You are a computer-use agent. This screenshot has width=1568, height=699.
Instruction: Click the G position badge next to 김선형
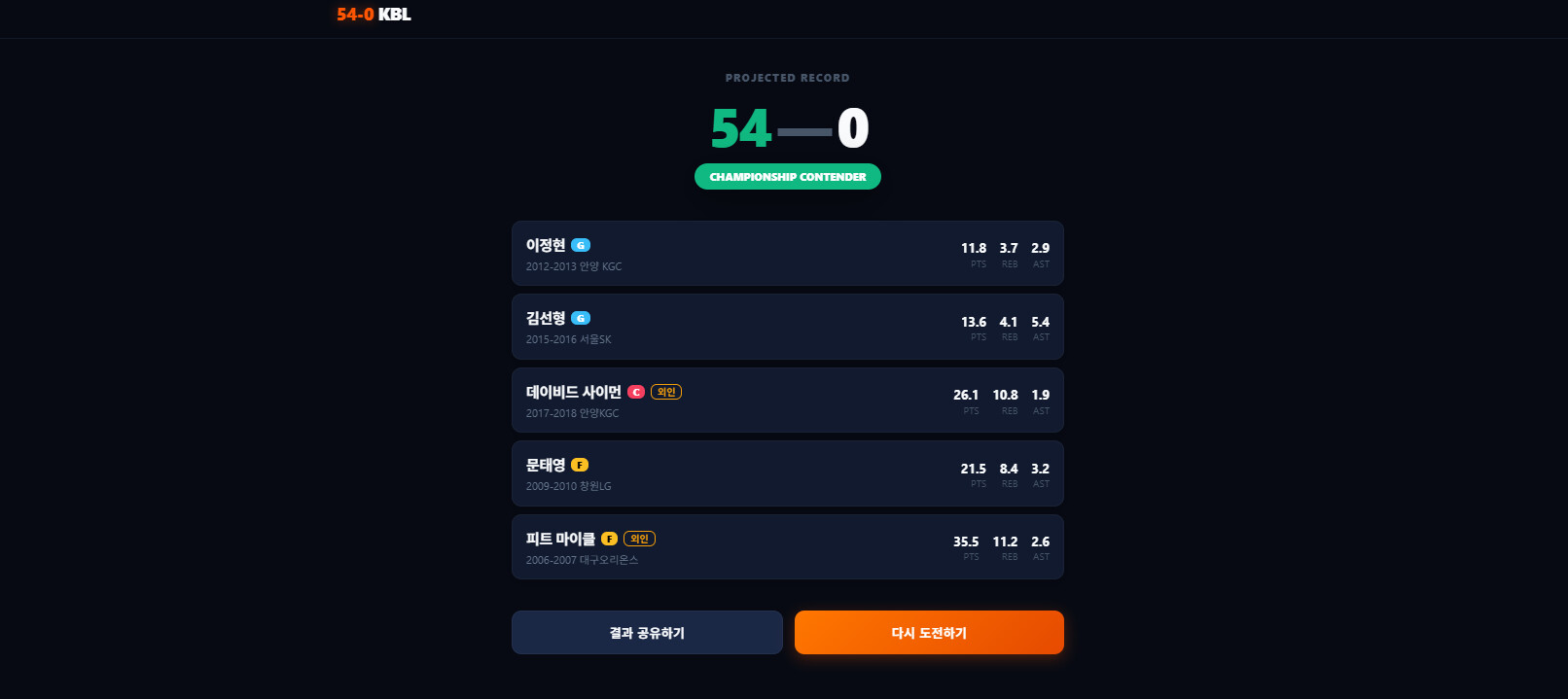pyautogui.click(x=581, y=318)
